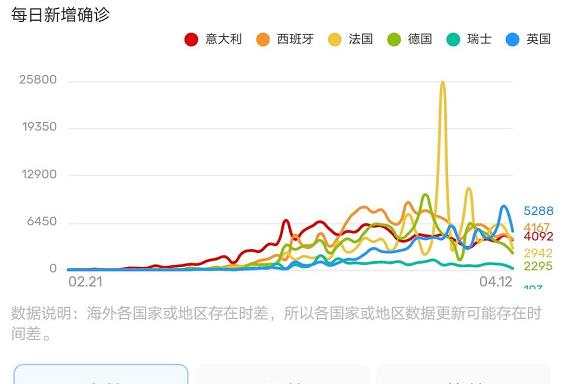Click the teal 瑞士 legend circle
The image size is (565, 384).
tap(453, 39)
